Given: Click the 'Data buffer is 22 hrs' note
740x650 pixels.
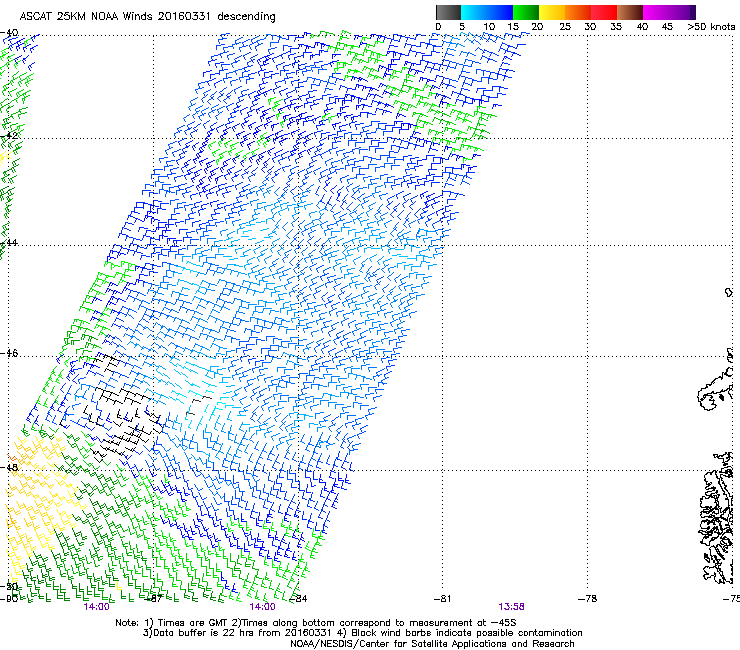Looking at the screenshot, I should tap(362, 633).
